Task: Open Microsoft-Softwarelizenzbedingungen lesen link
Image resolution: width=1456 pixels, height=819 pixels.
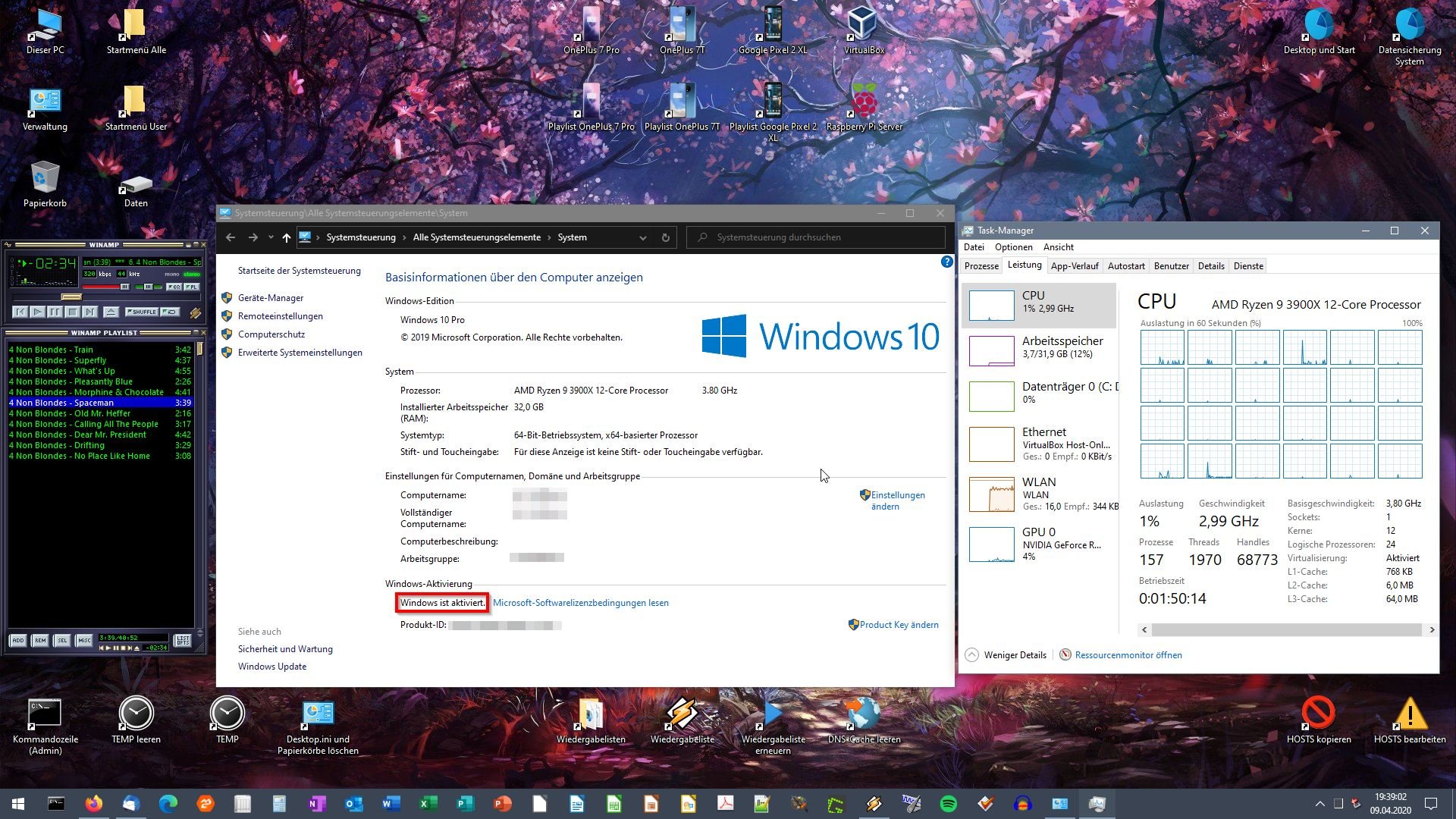Action: coord(581,603)
